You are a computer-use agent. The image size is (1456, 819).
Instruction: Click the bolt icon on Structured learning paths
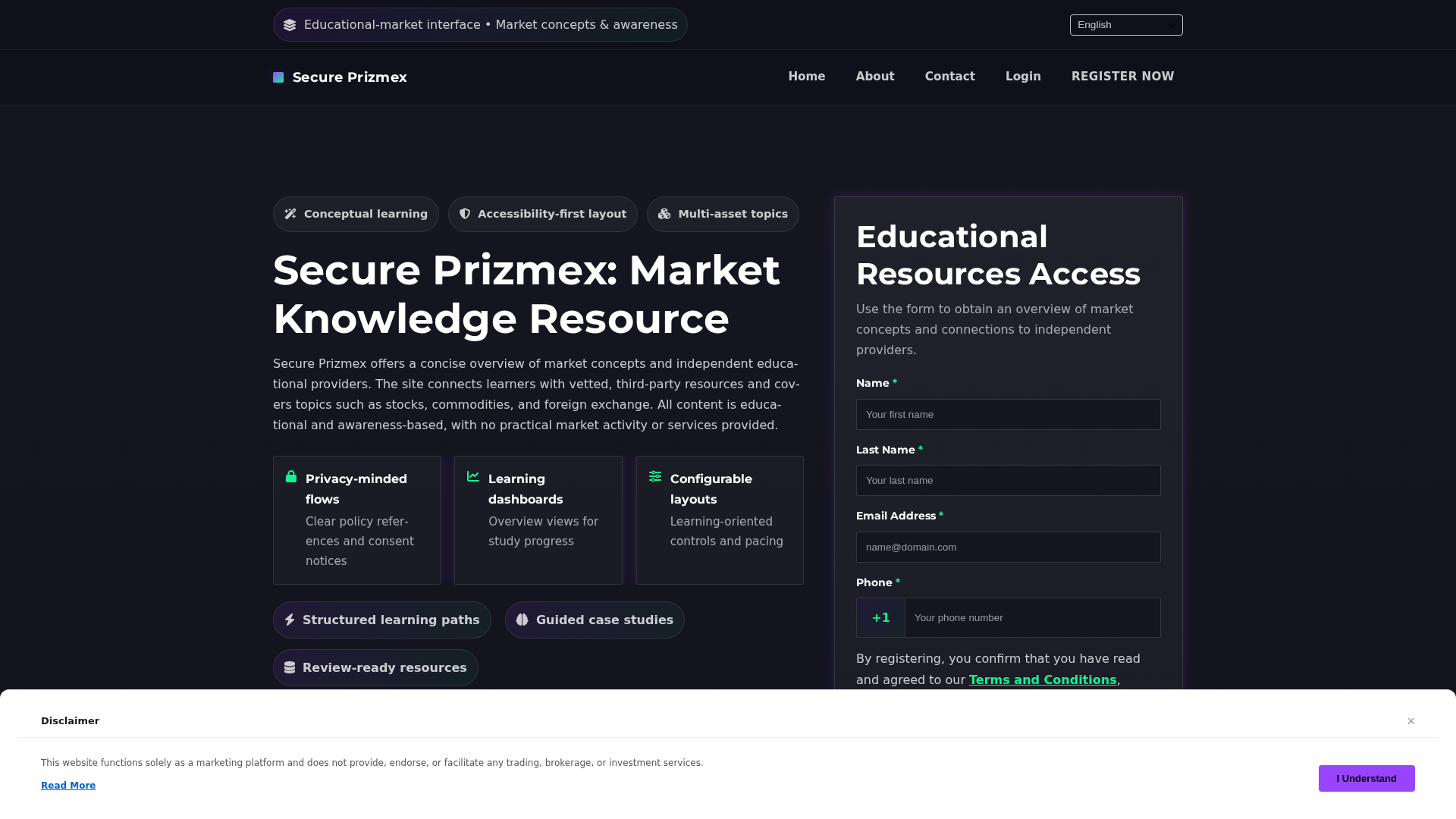(290, 620)
